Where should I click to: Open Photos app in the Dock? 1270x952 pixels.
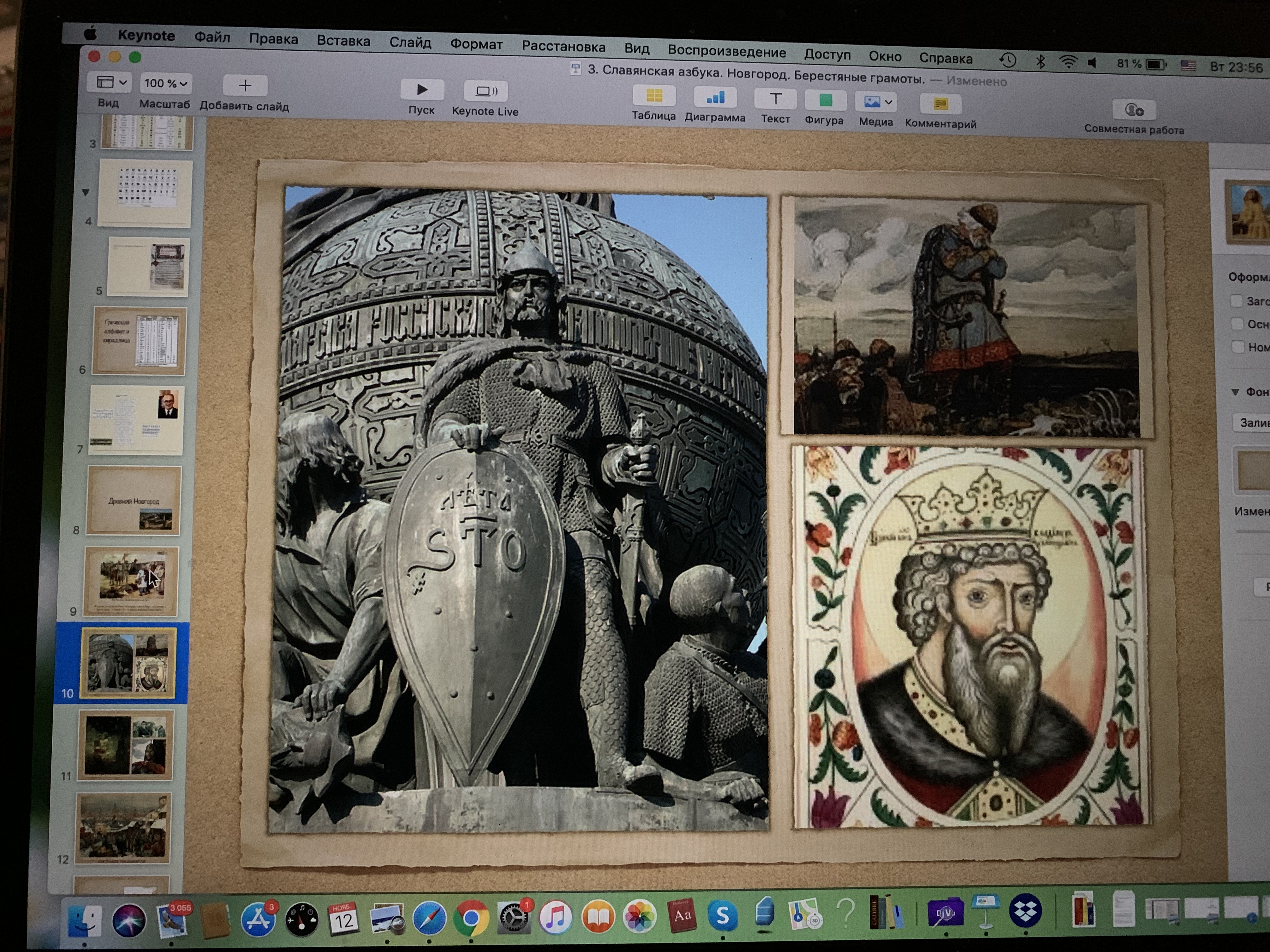coord(639,916)
